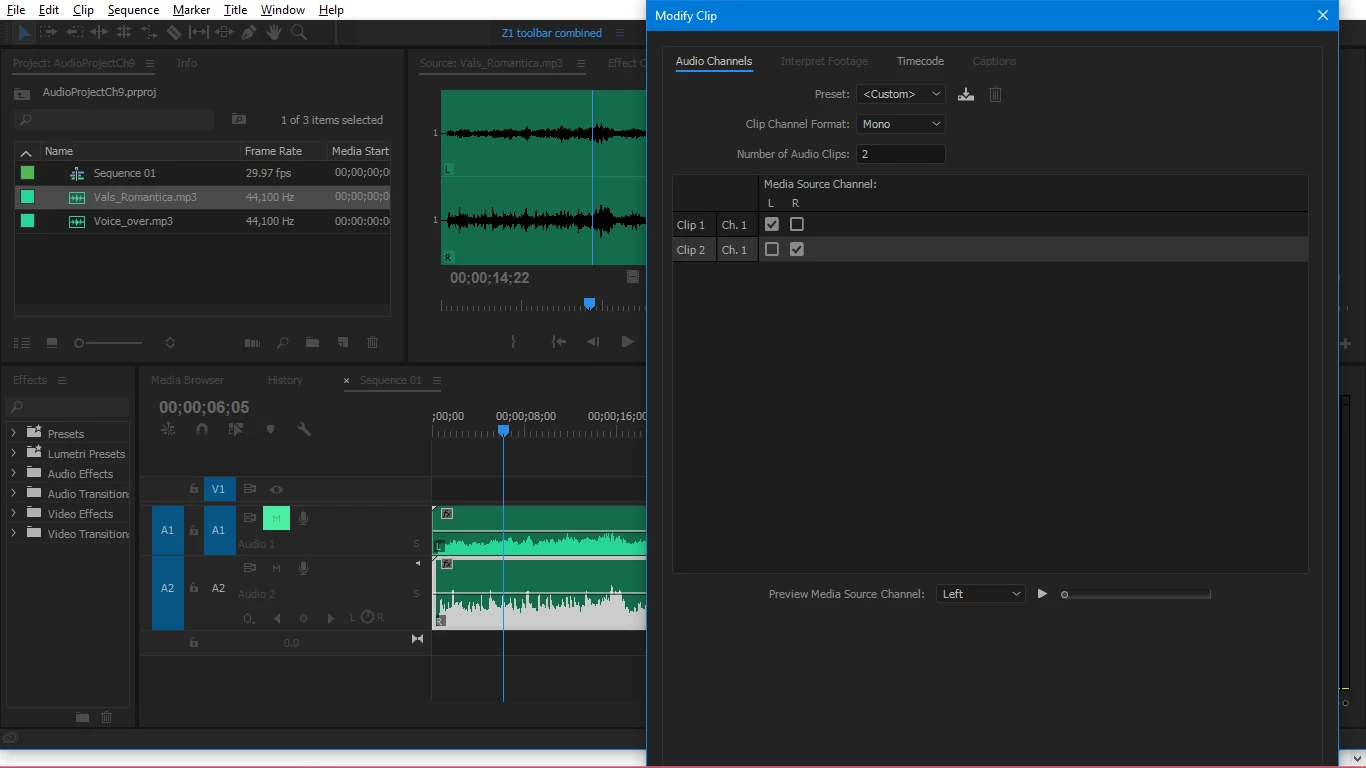Select the Hand tool
Viewport: 1366px width, 768px height.
[274, 33]
